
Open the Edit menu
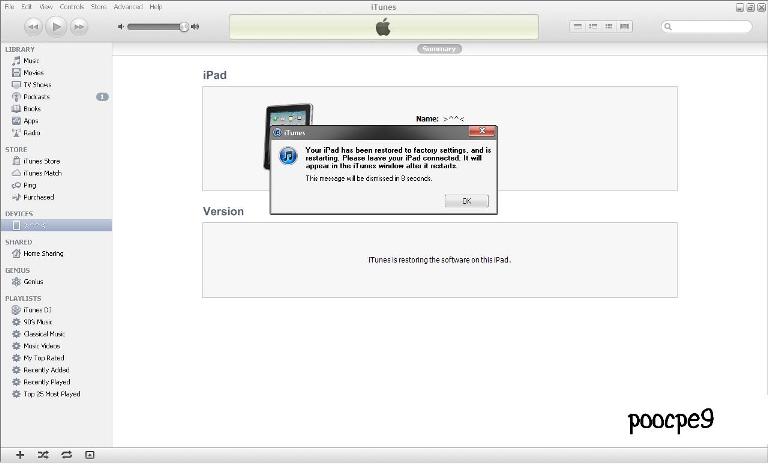click(x=26, y=7)
